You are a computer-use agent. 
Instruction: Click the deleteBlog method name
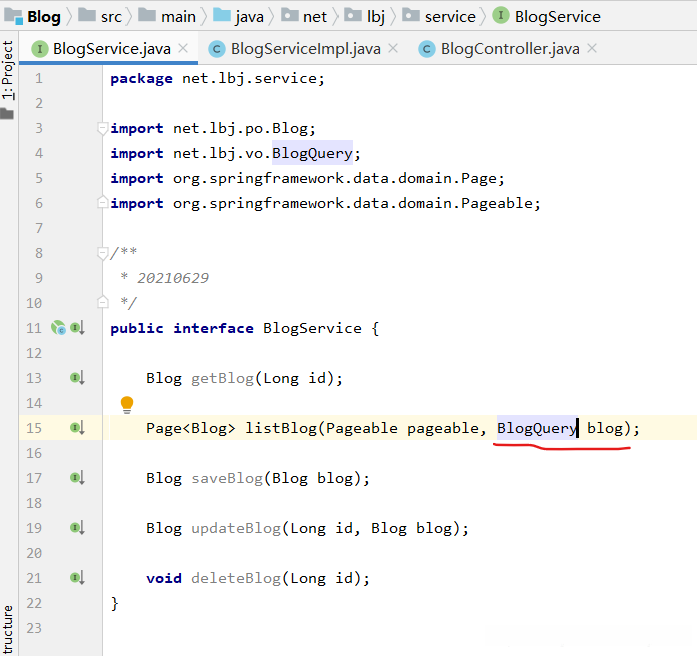pos(236,578)
